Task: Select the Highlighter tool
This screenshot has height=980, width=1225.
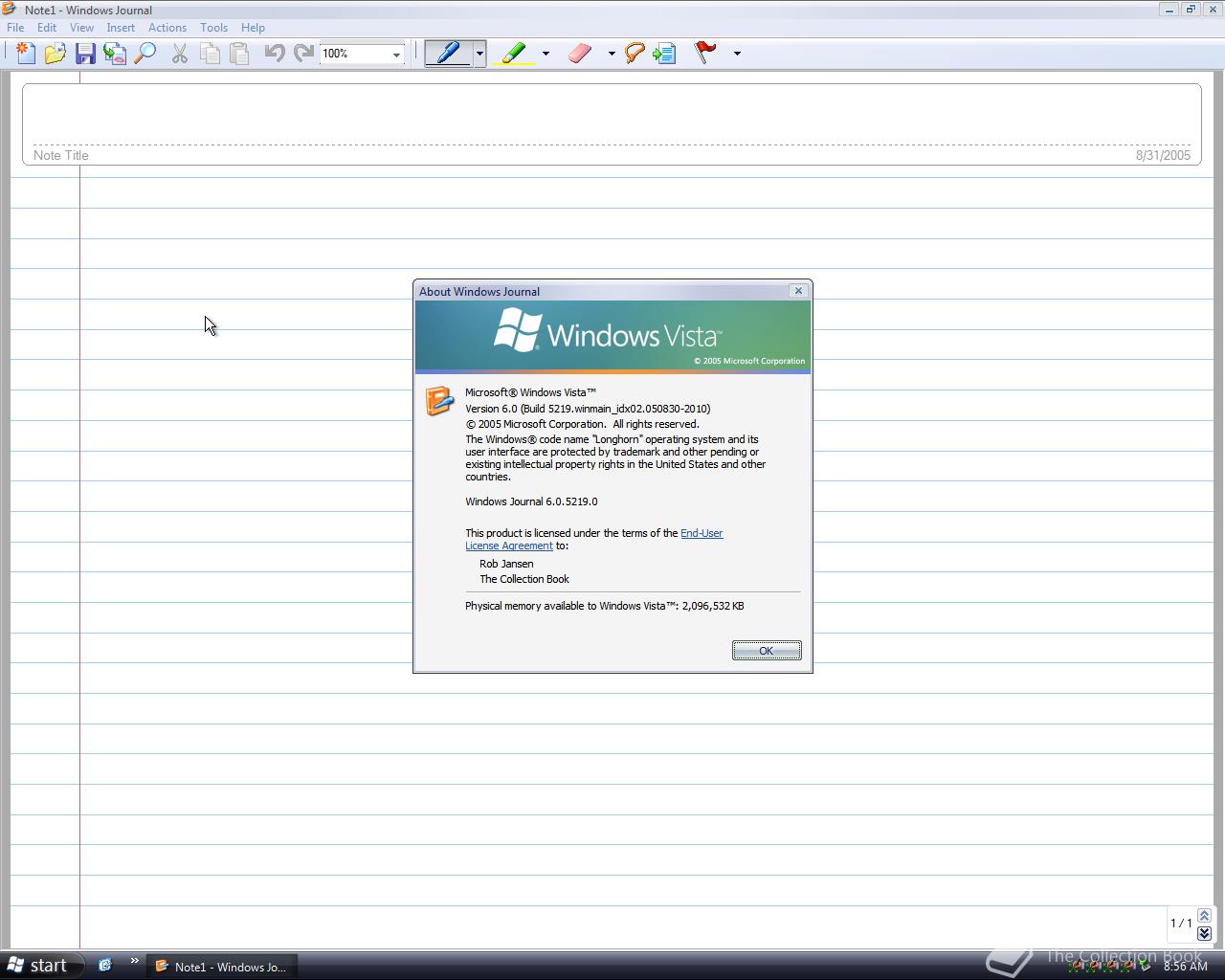Action: (x=515, y=54)
